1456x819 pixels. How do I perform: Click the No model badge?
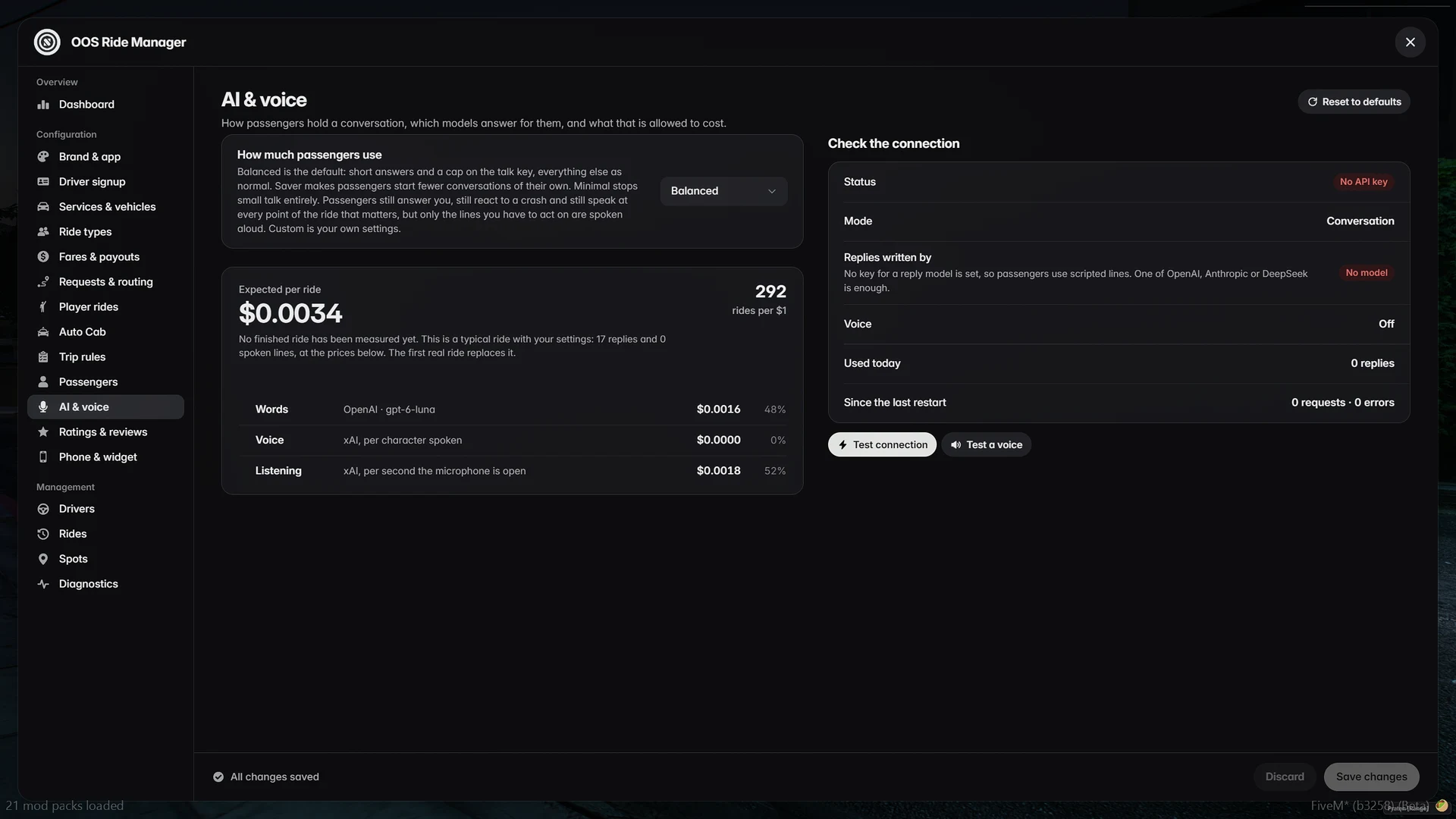coord(1367,273)
